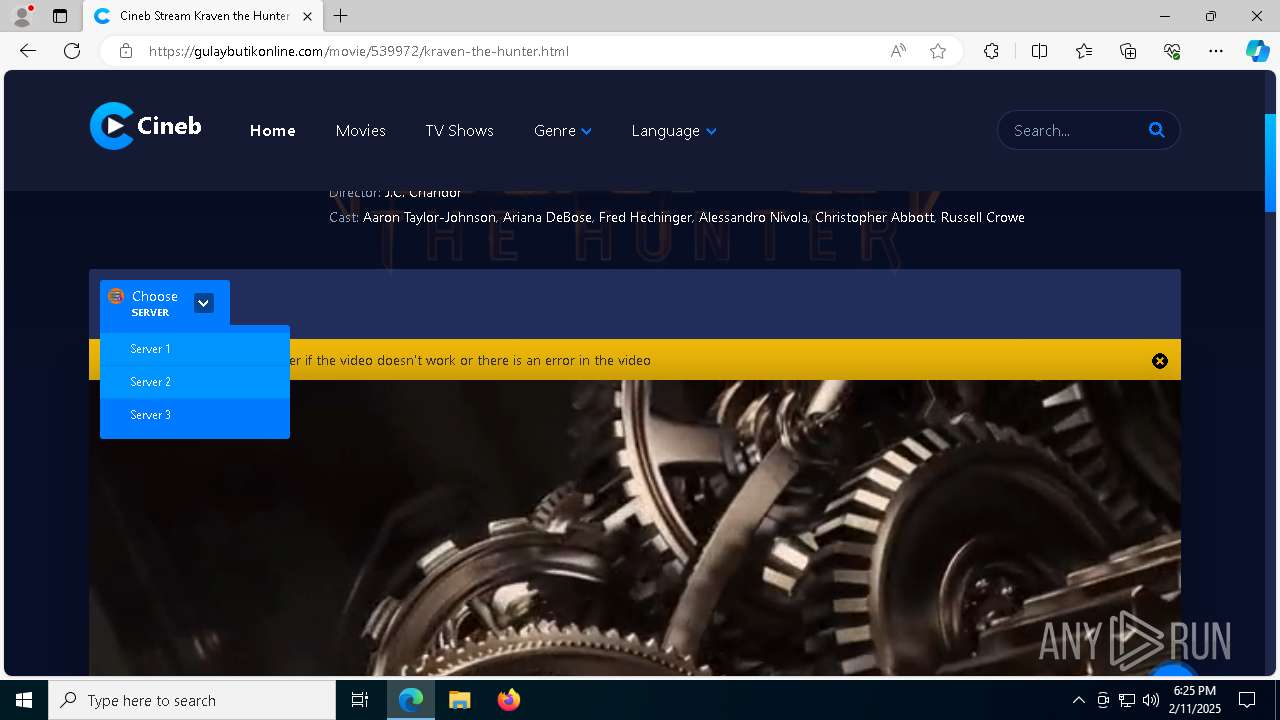Open Edge Settings and more menu
Viewport: 1280px width, 720px height.
click(x=1216, y=51)
